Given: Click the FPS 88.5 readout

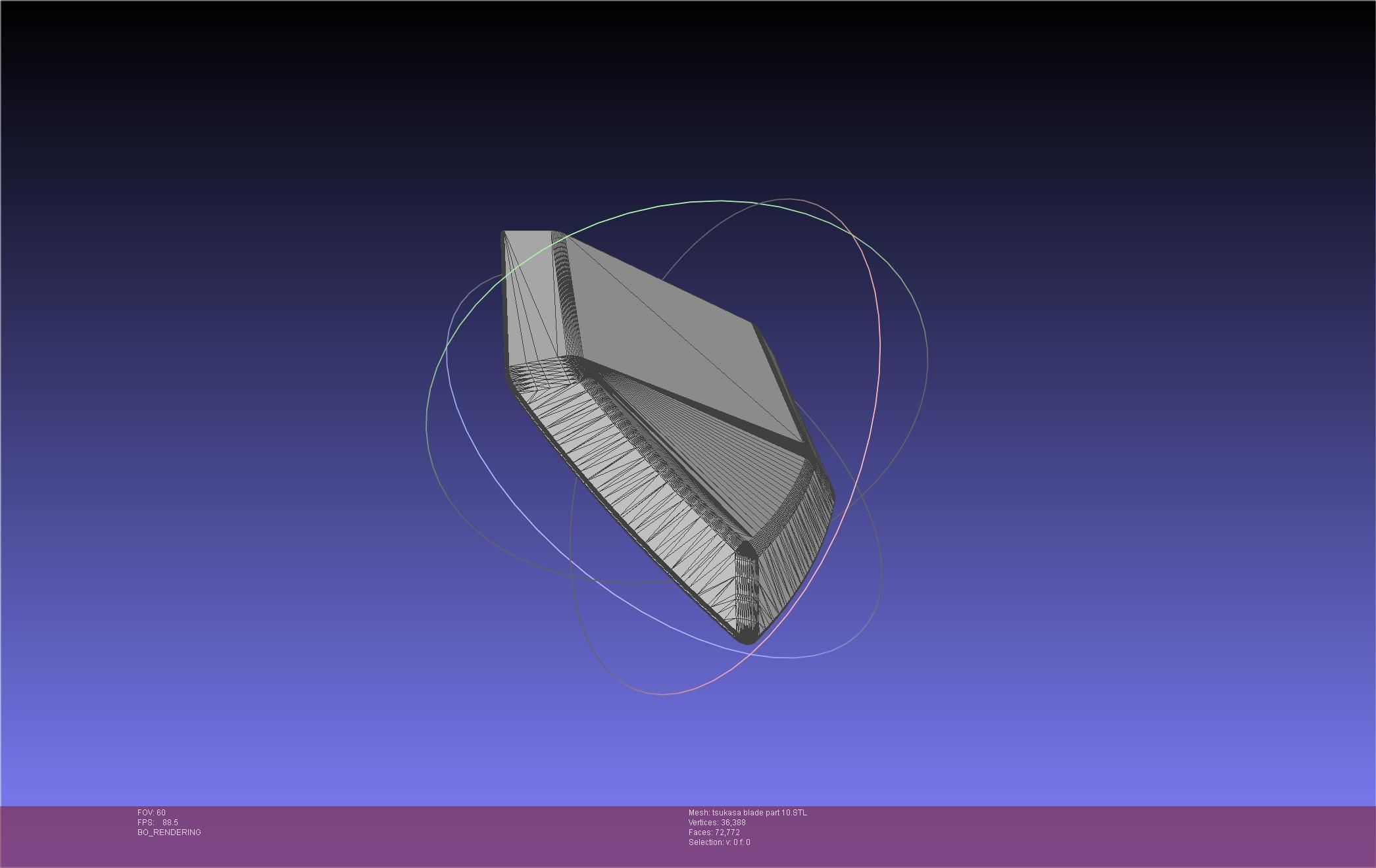Looking at the screenshot, I should tap(158, 823).
